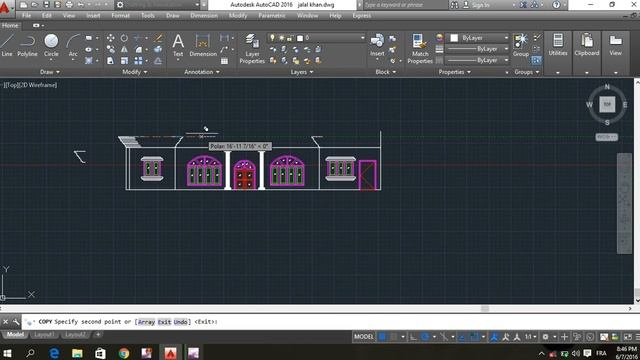640x360 pixels.
Task: Activate the Scale tool in Modify panel
Action: pos(124,61)
